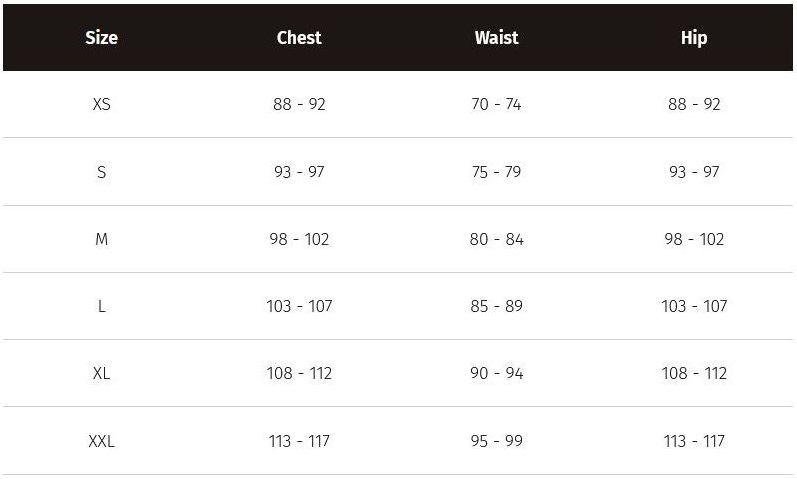797x479 pixels.
Task: Click hip value 103 - 107
Action: [x=694, y=306]
